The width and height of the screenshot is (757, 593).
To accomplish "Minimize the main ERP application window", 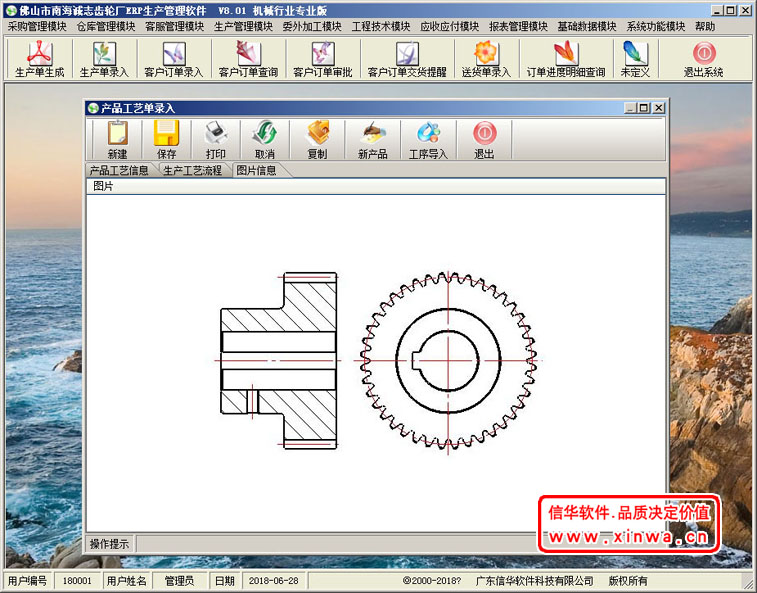I will (718, 10).
